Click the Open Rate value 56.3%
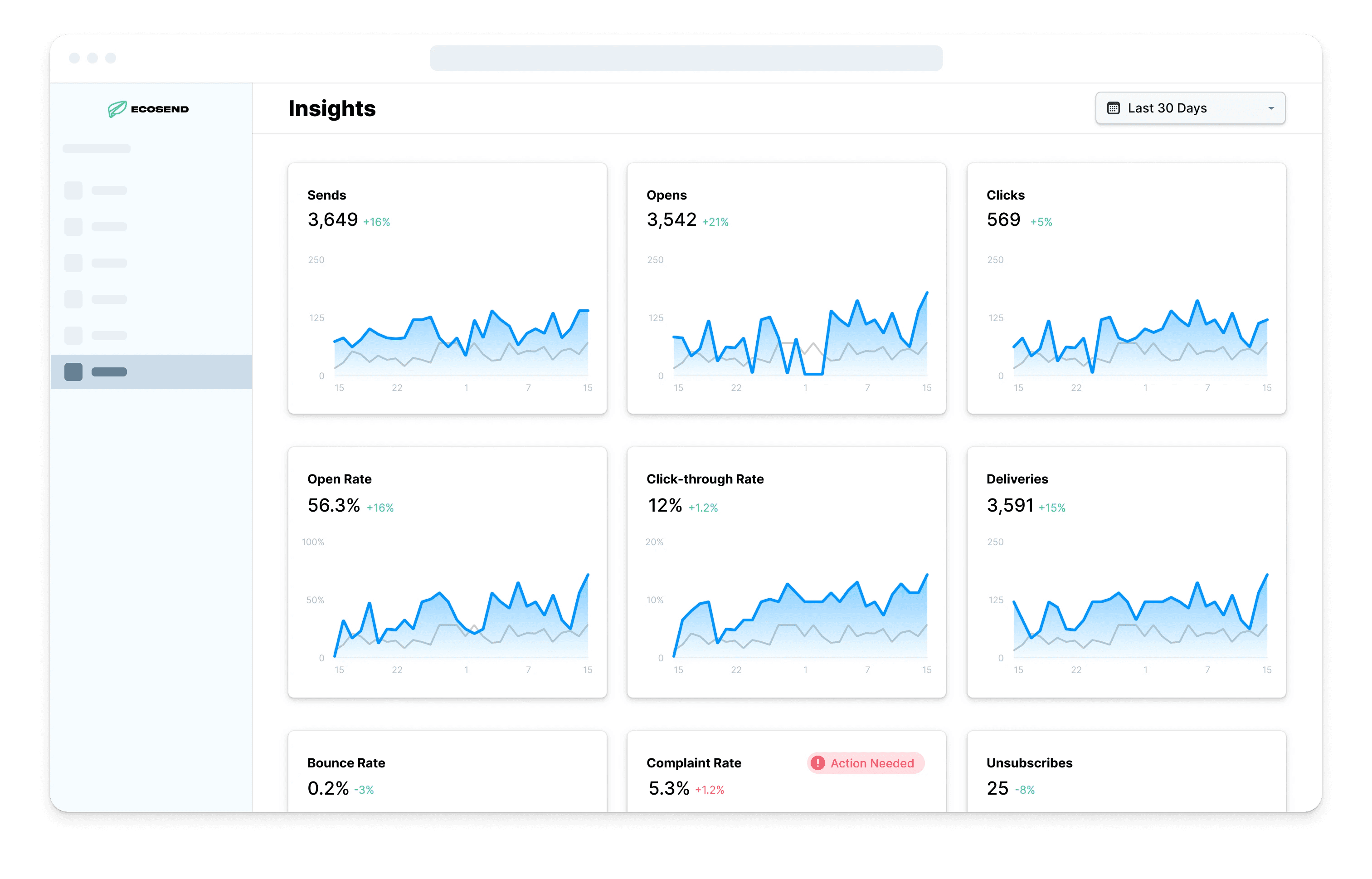This screenshot has width=1372, height=879. (334, 505)
